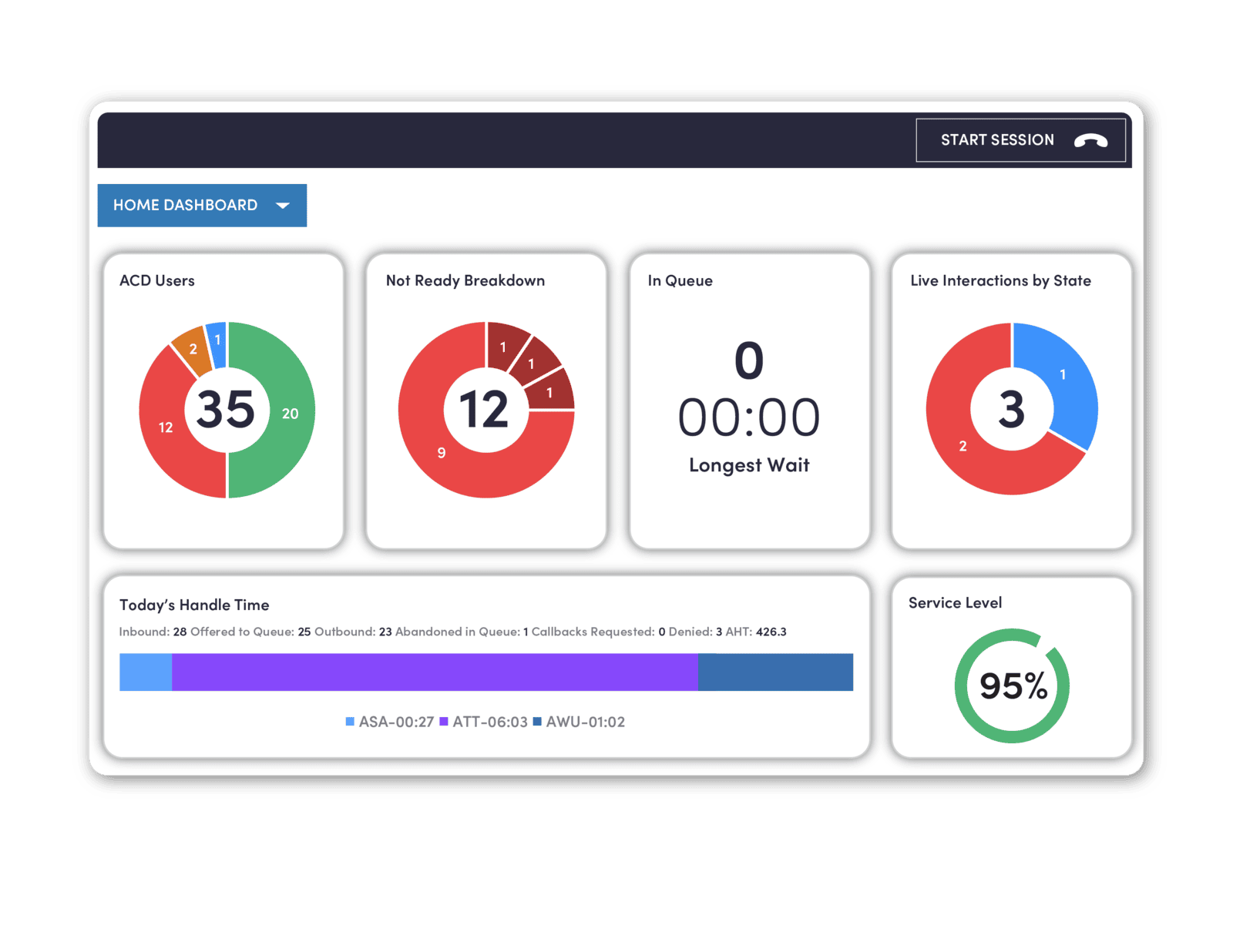Click the purple ATT bar segment
The image size is (1233, 952).
pyautogui.click(x=435, y=672)
